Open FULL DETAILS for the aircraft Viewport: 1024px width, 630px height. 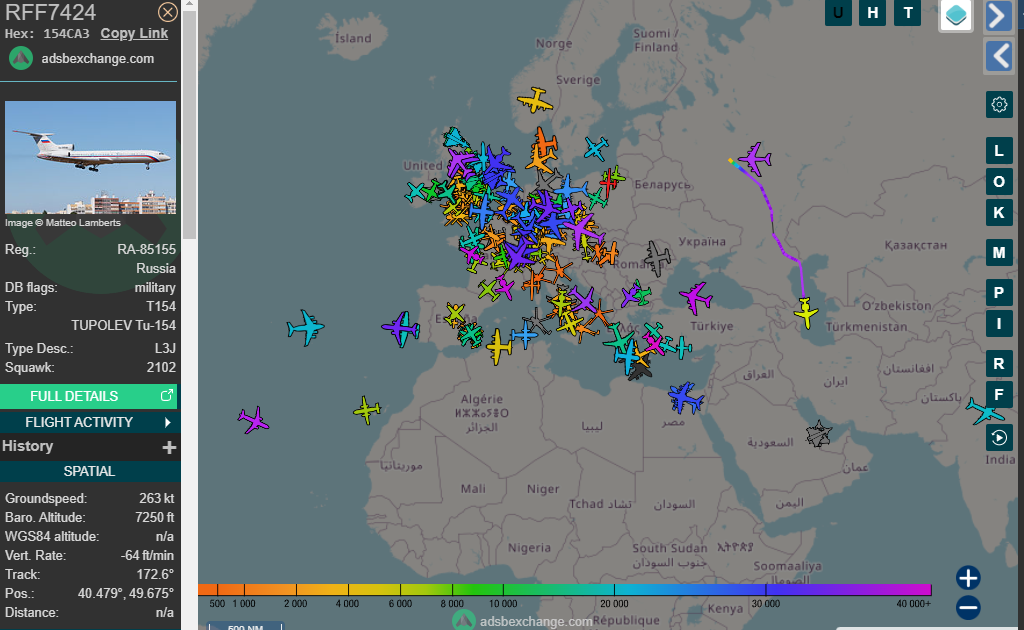click(89, 396)
